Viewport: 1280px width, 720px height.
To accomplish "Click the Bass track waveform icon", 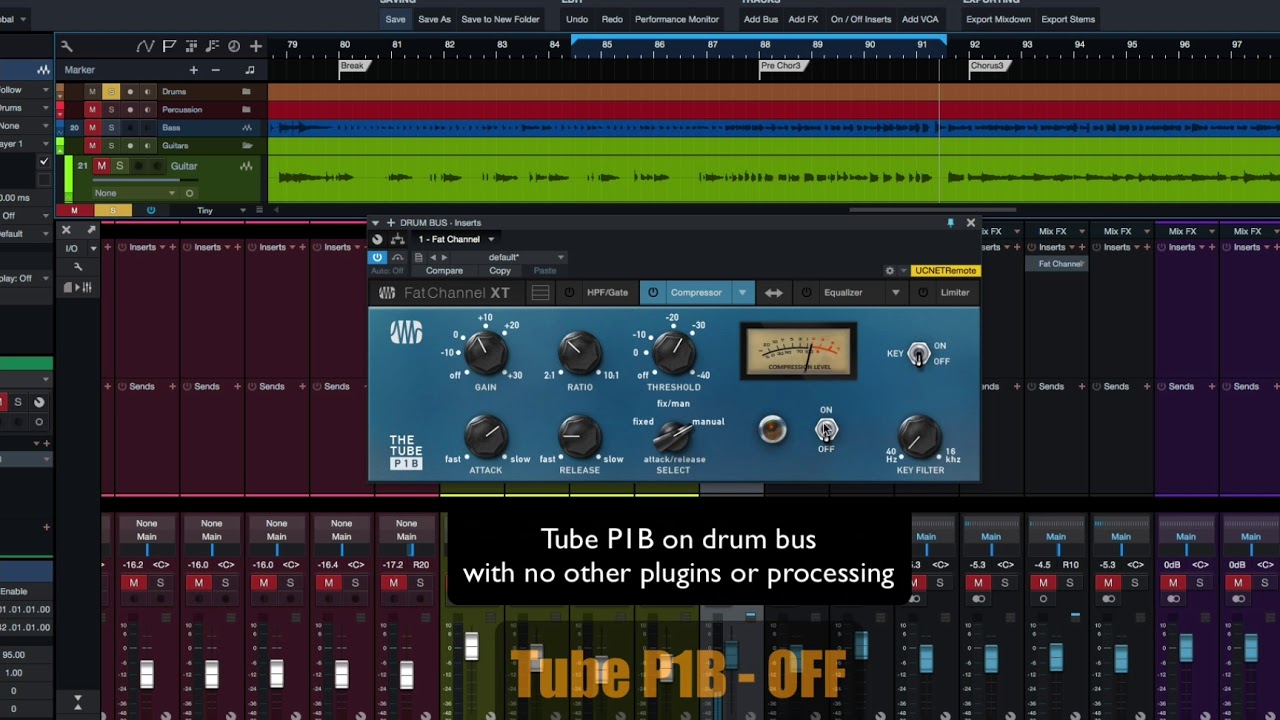I will [x=246, y=128].
